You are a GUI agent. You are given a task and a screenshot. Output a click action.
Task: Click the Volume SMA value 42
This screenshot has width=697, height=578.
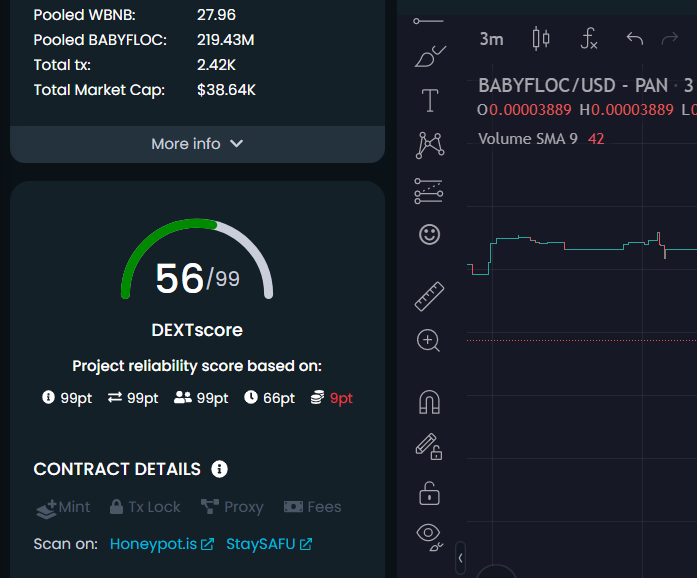point(596,139)
